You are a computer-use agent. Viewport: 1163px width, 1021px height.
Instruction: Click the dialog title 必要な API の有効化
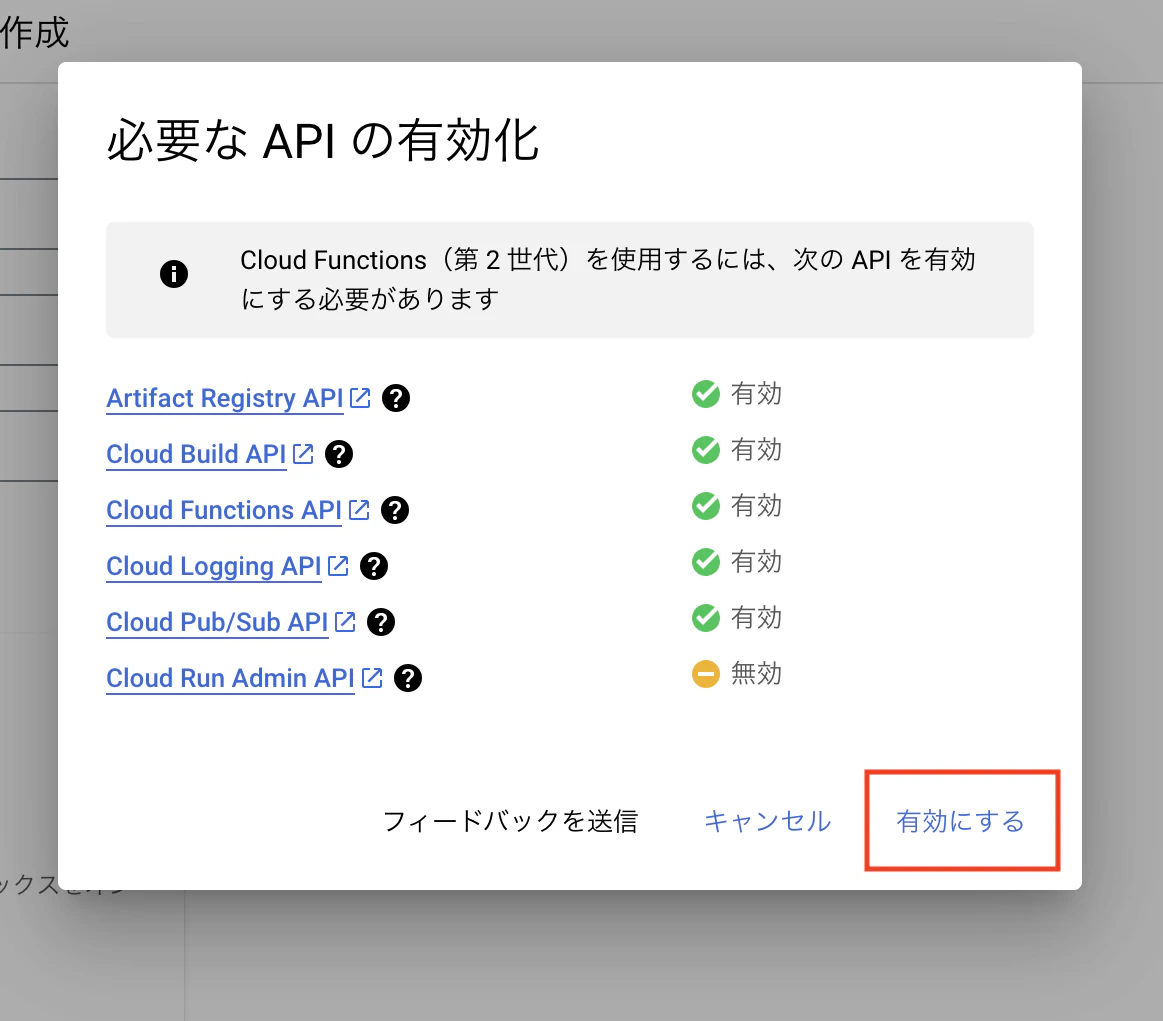[323, 140]
